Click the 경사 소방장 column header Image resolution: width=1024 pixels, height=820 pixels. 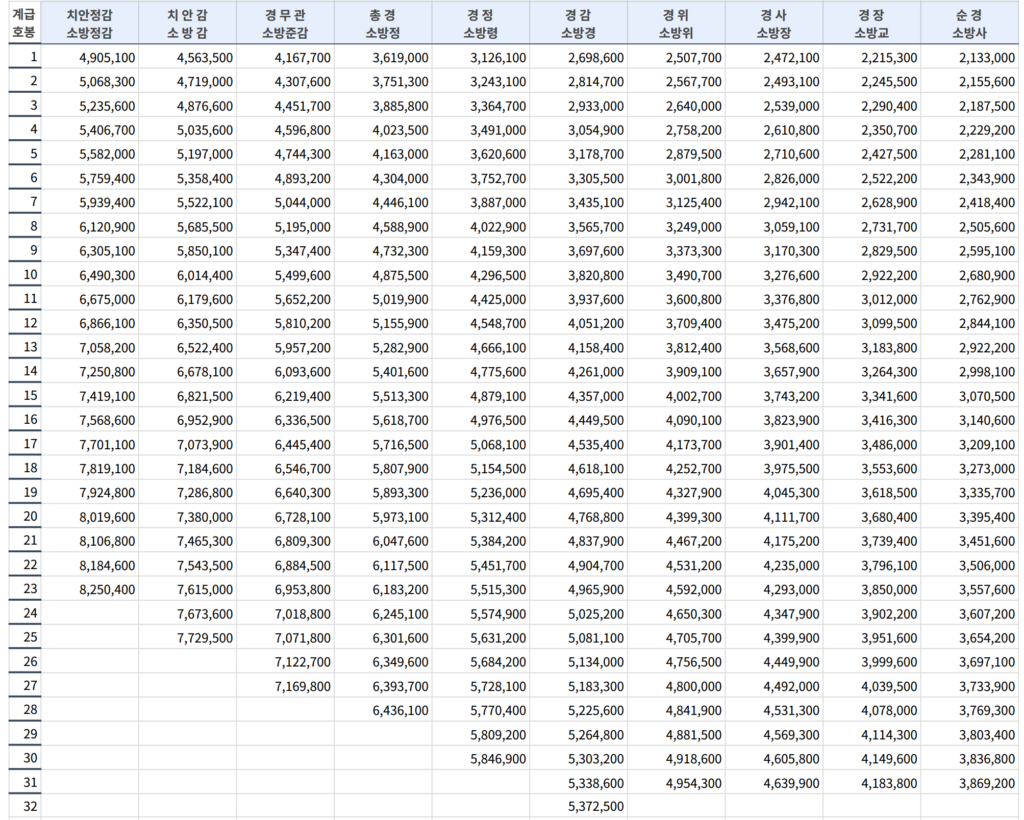coord(774,23)
